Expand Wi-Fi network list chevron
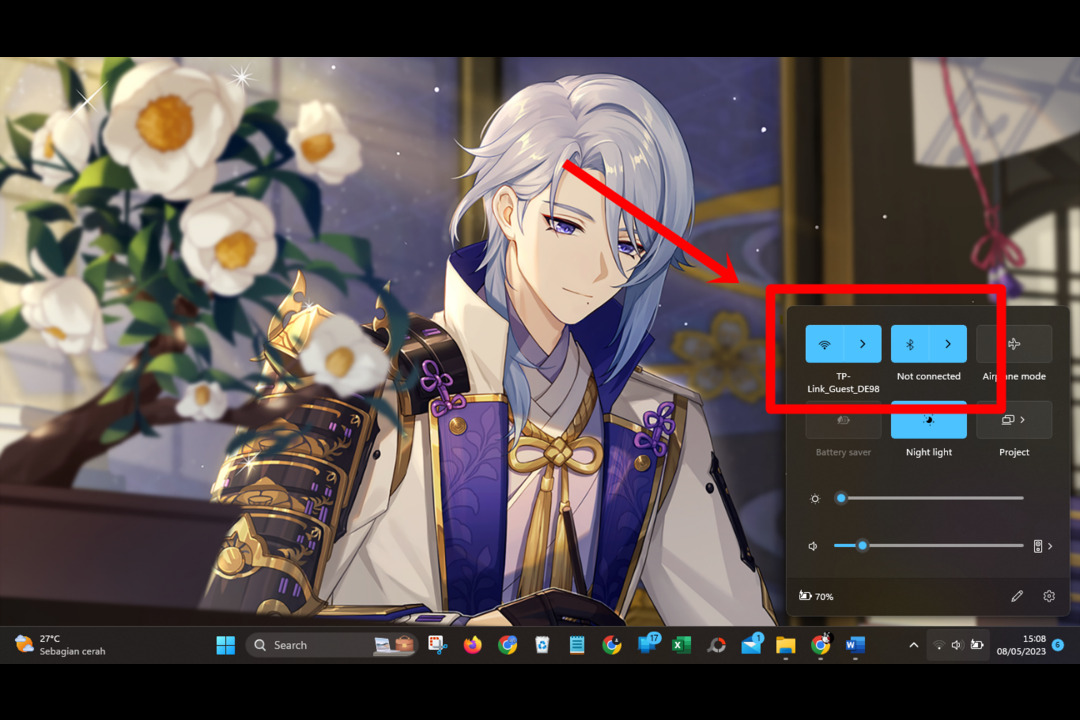This screenshot has width=1080, height=720. pos(862,344)
